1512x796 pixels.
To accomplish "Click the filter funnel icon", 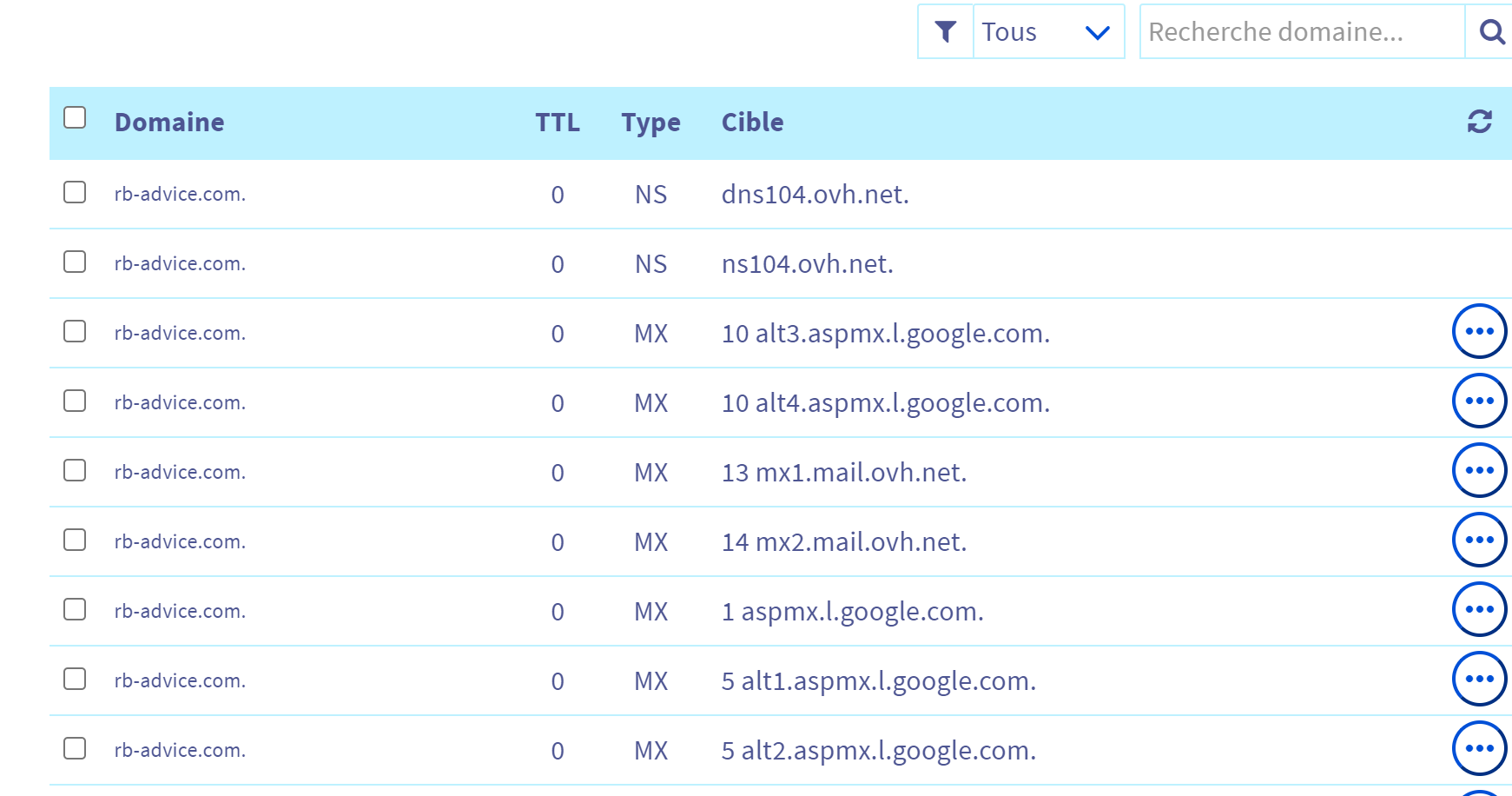I will pos(945,32).
